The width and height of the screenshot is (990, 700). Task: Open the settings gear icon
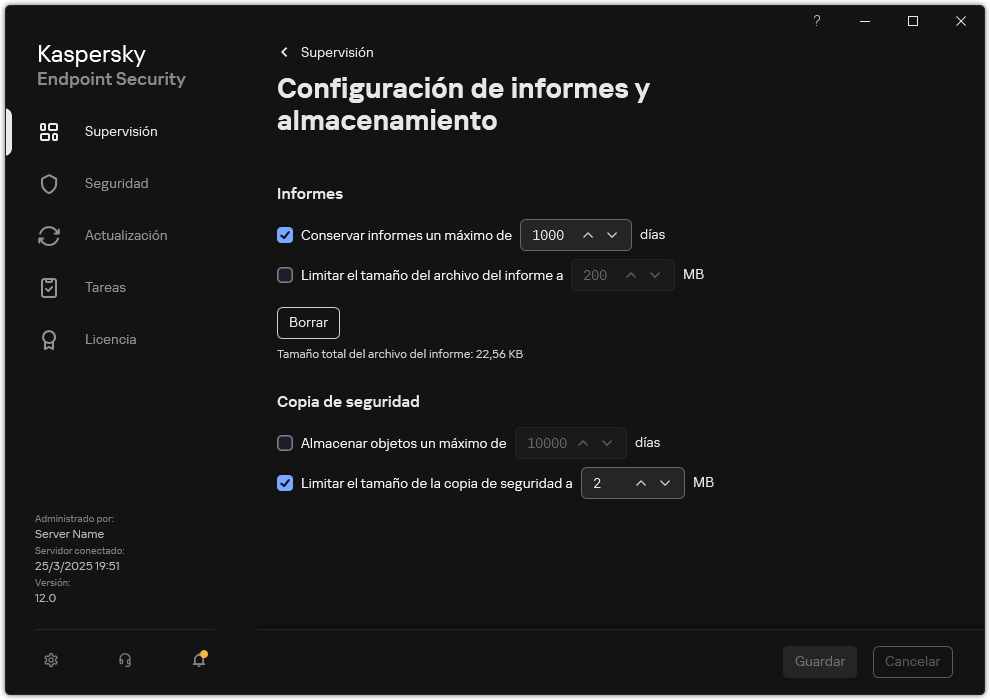click(51, 660)
